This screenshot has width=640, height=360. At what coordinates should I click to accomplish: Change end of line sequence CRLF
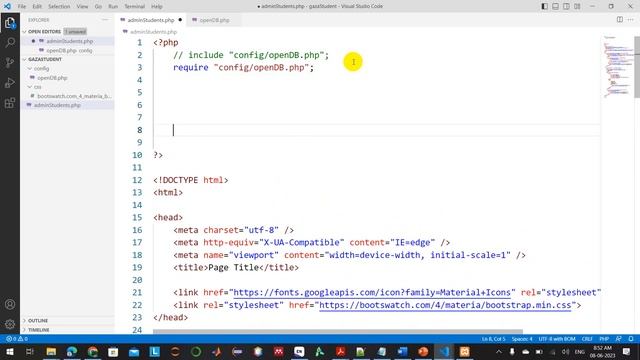coord(587,339)
